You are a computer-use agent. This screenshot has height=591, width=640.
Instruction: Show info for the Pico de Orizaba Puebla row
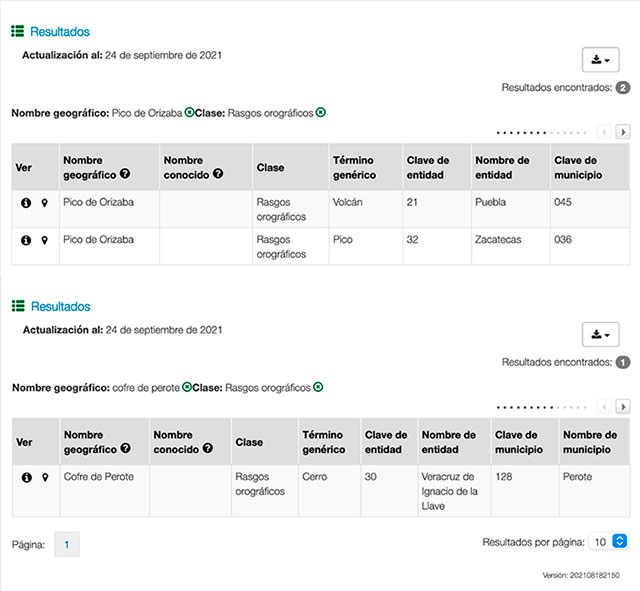[x=25, y=202]
